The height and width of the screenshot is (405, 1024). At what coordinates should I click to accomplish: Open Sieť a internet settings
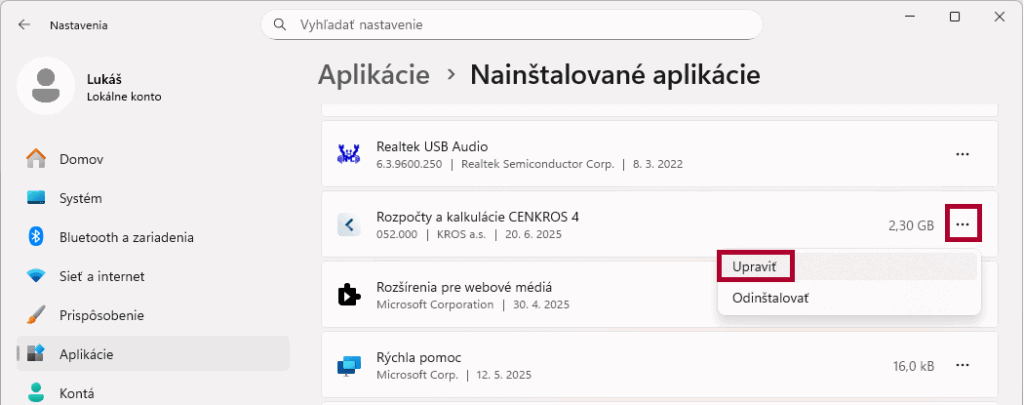(x=102, y=276)
